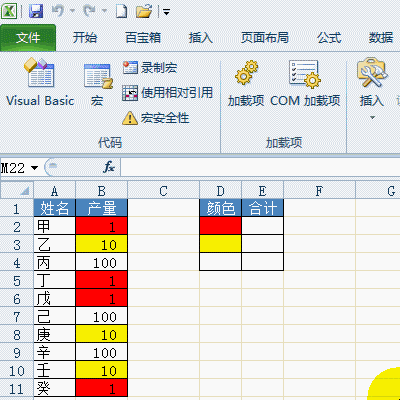The width and height of the screenshot is (400, 400).
Task: Select column E header
Action: (262, 191)
